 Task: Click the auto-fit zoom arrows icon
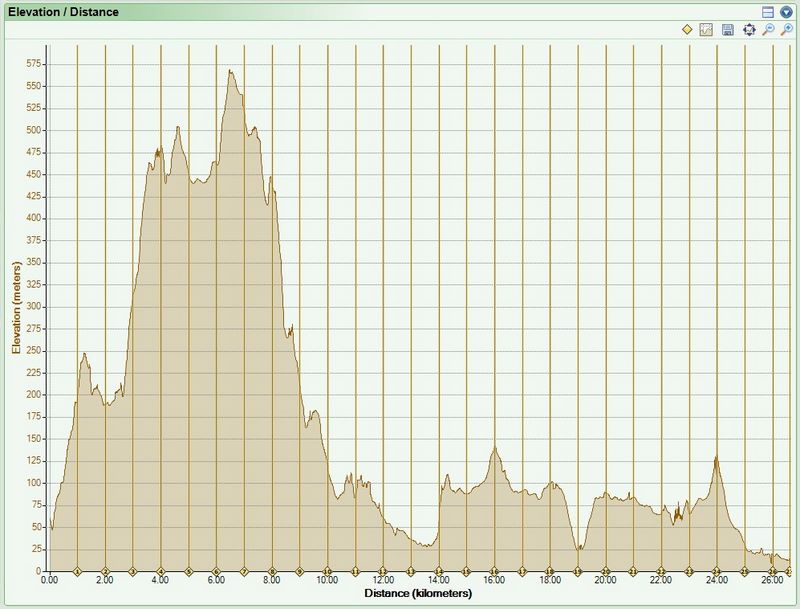pos(749,30)
